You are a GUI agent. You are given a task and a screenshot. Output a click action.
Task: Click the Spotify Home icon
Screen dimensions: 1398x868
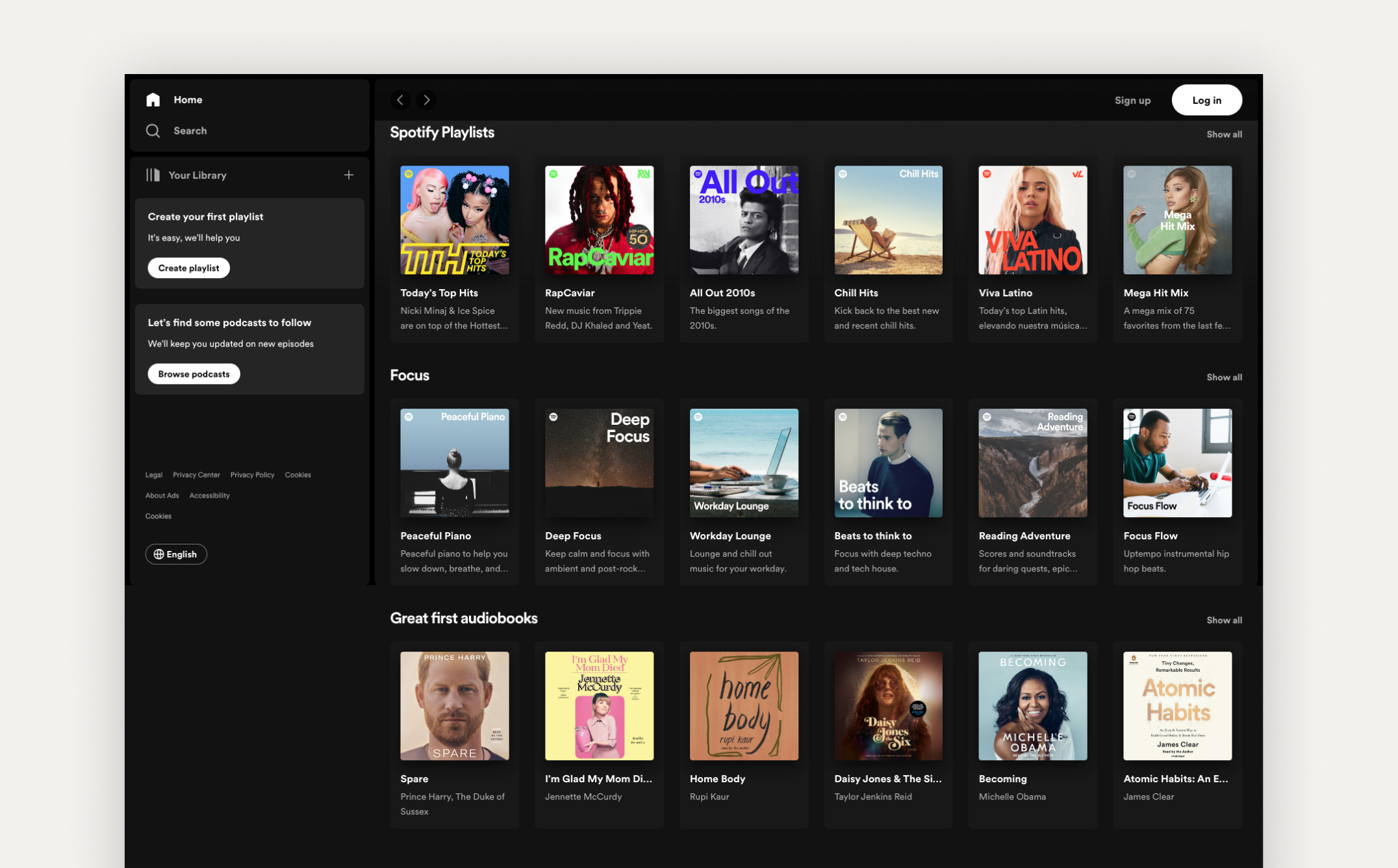153,99
